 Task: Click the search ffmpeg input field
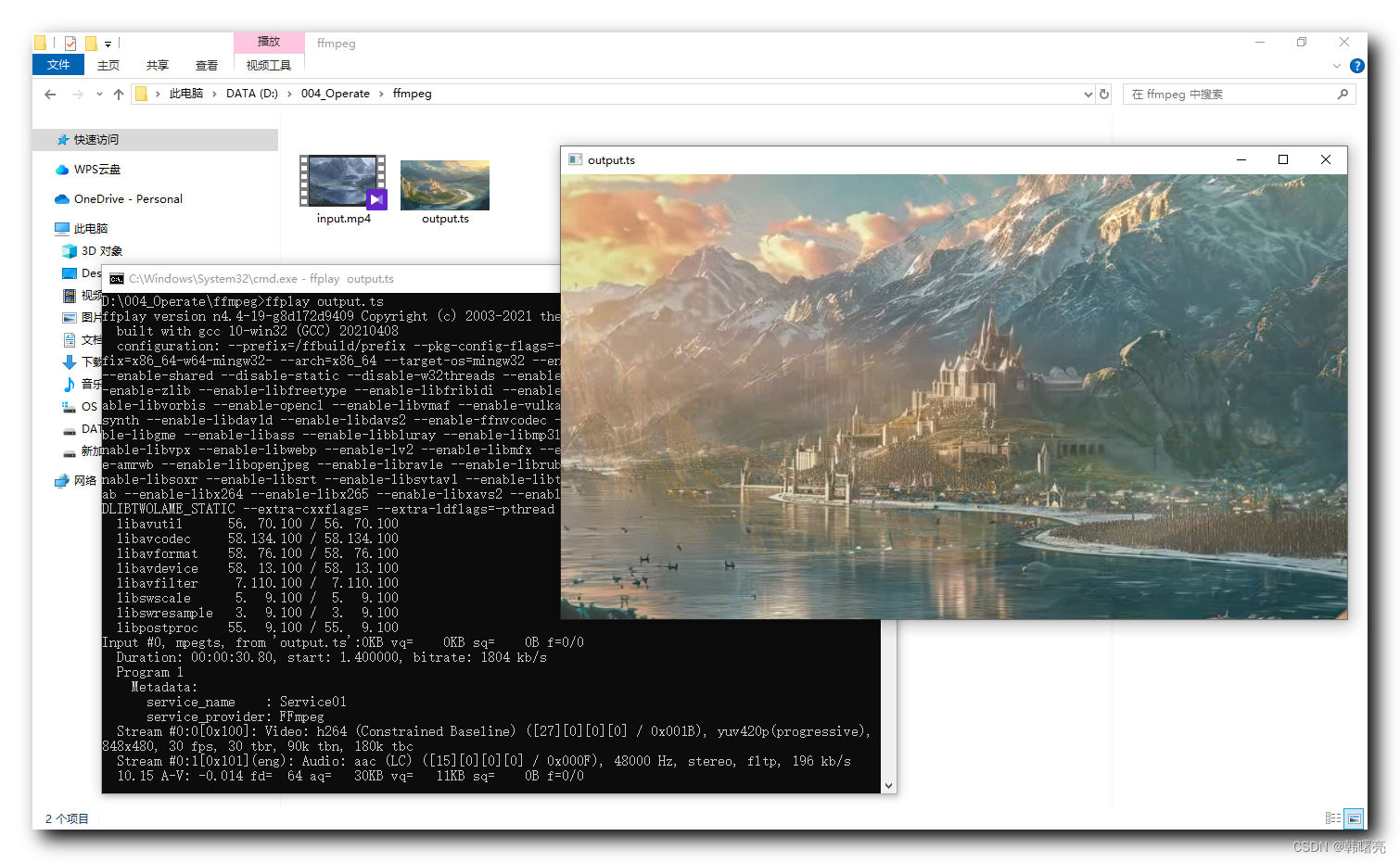click(x=1228, y=94)
